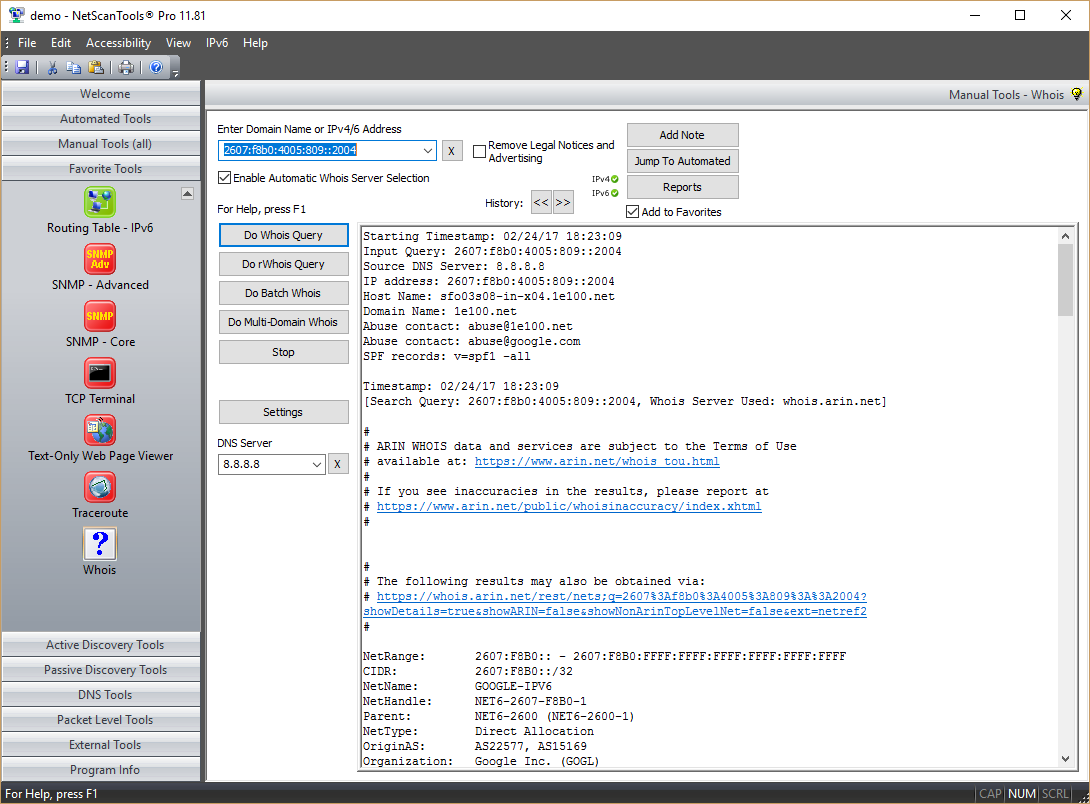
Task: Open the Program Info group
Action: pos(101,770)
